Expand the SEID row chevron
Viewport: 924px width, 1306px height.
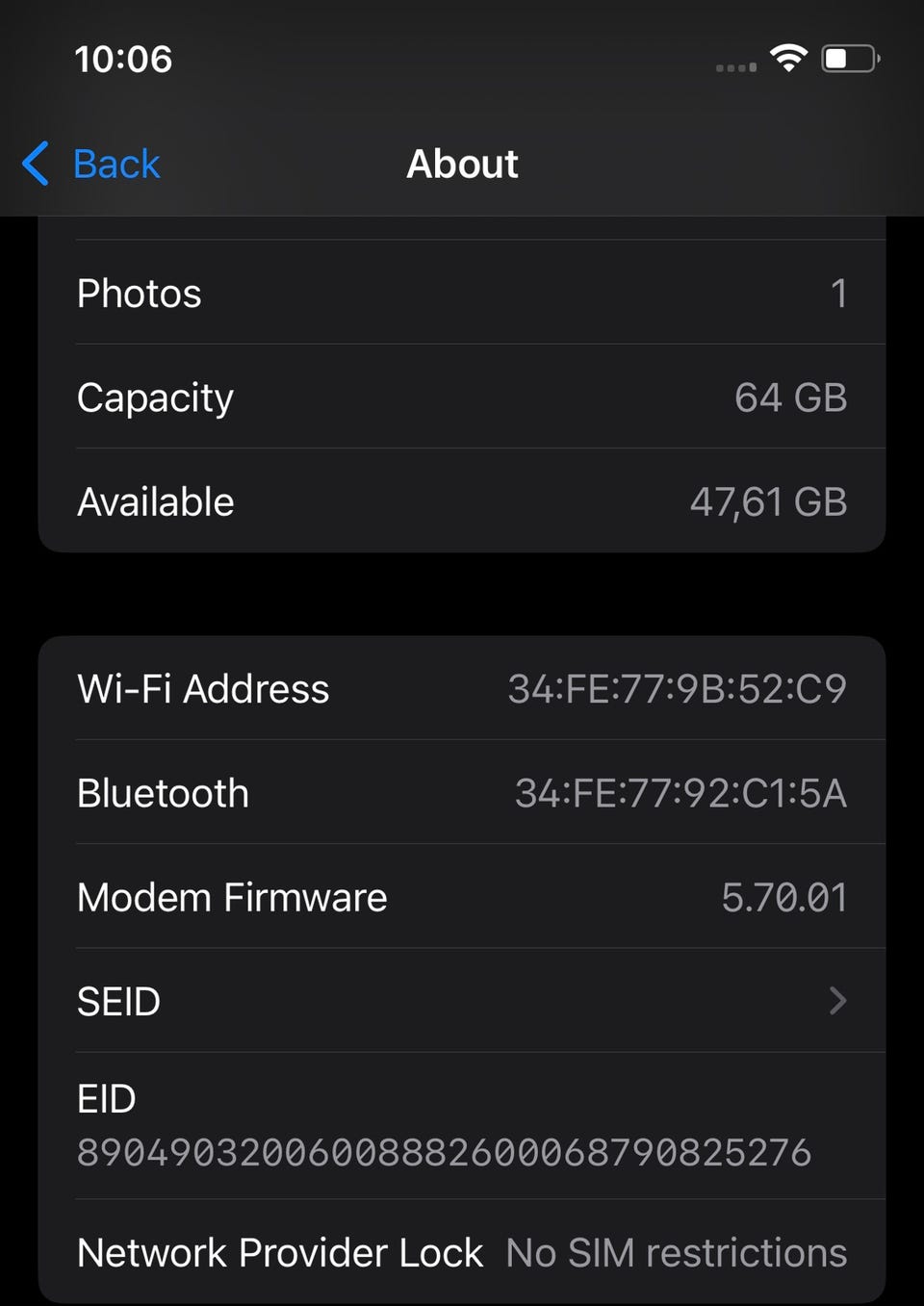[837, 1001]
